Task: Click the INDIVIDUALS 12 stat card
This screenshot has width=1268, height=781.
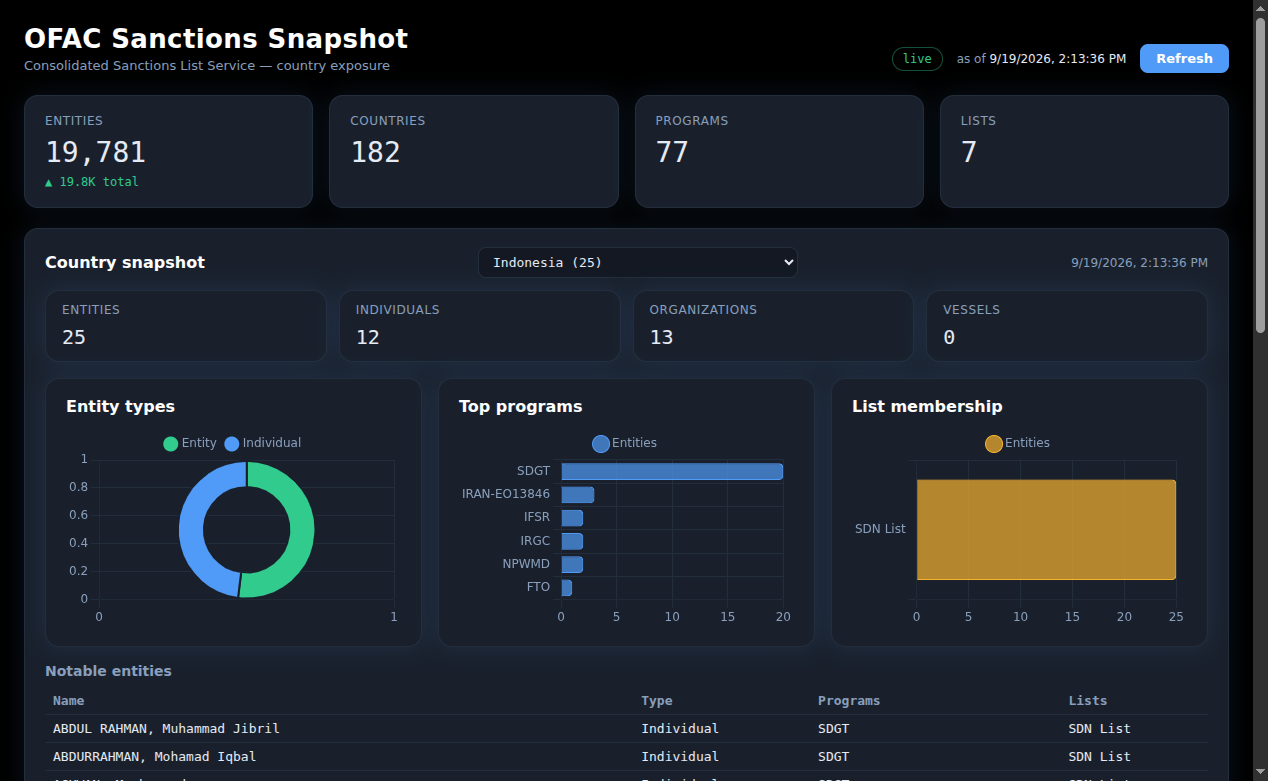Action: pos(480,325)
